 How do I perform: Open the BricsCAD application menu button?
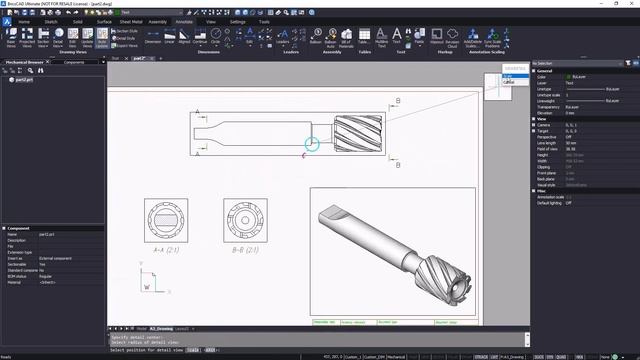[x=7, y=22]
